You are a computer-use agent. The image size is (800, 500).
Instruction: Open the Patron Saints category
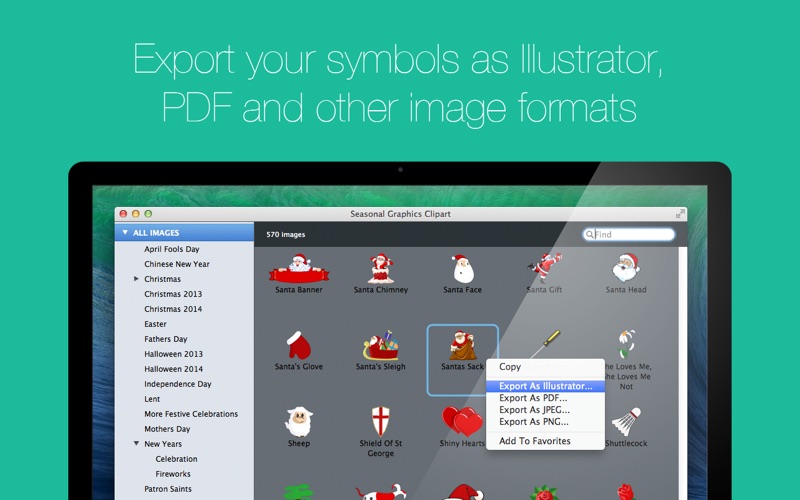point(168,489)
